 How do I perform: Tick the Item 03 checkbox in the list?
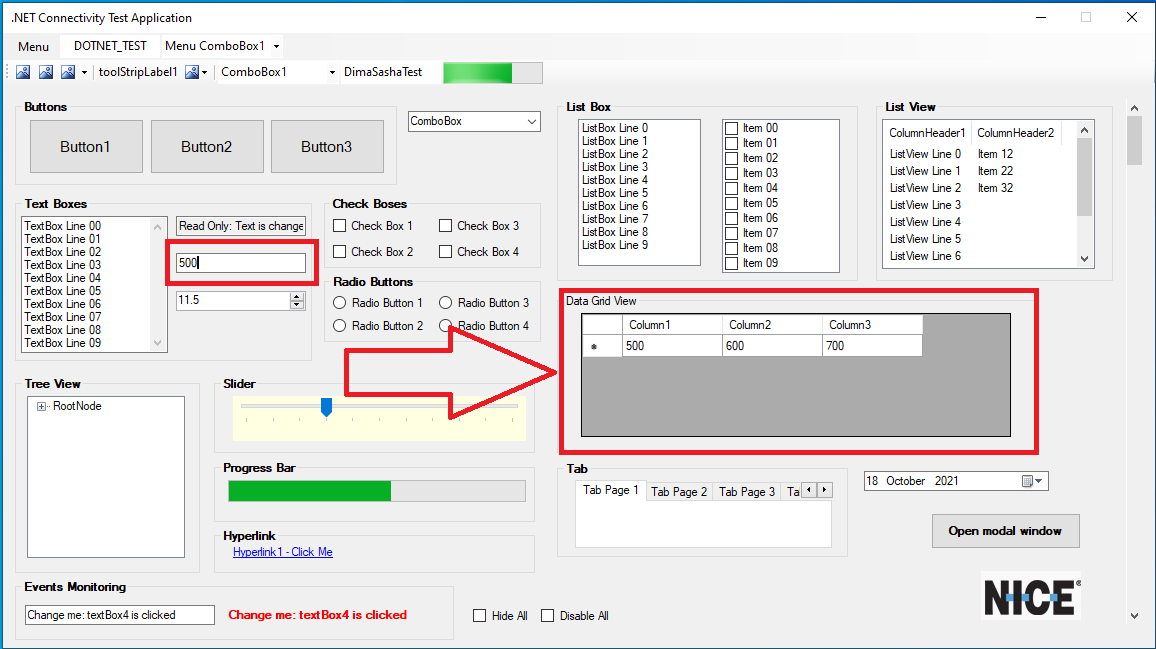732,173
